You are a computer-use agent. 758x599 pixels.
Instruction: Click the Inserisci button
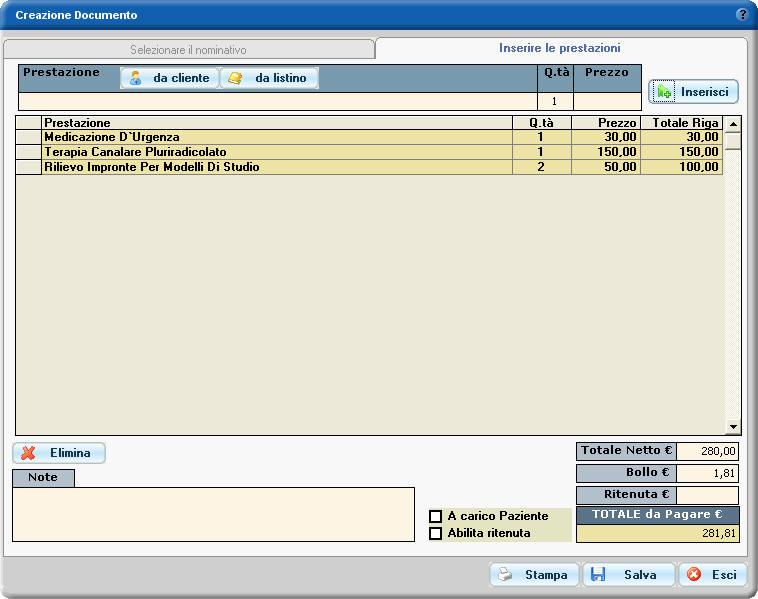pos(693,91)
